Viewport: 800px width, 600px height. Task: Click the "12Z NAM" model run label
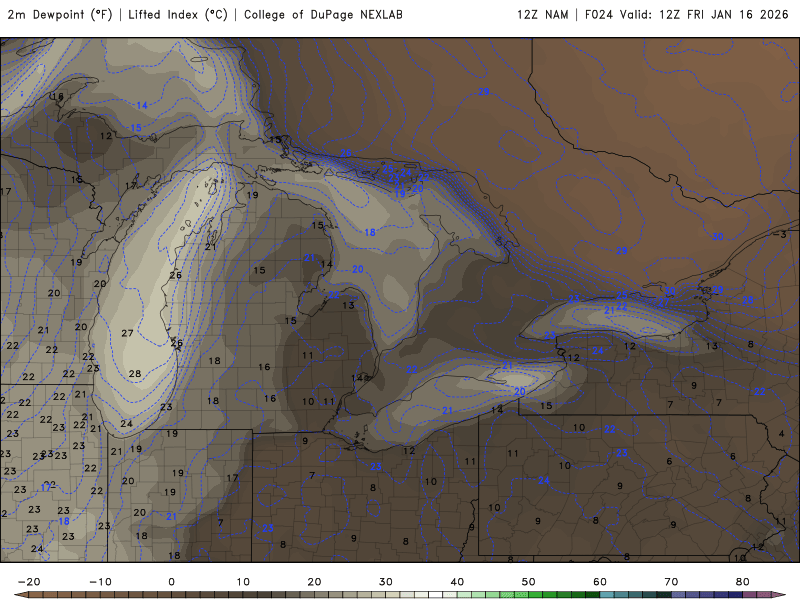click(543, 15)
